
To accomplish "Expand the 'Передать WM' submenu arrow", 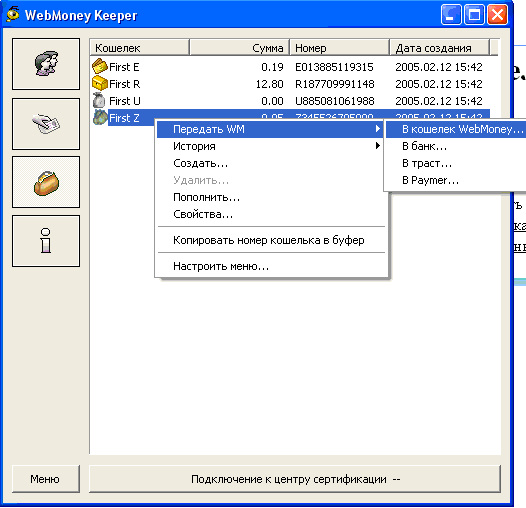I will click(378, 129).
